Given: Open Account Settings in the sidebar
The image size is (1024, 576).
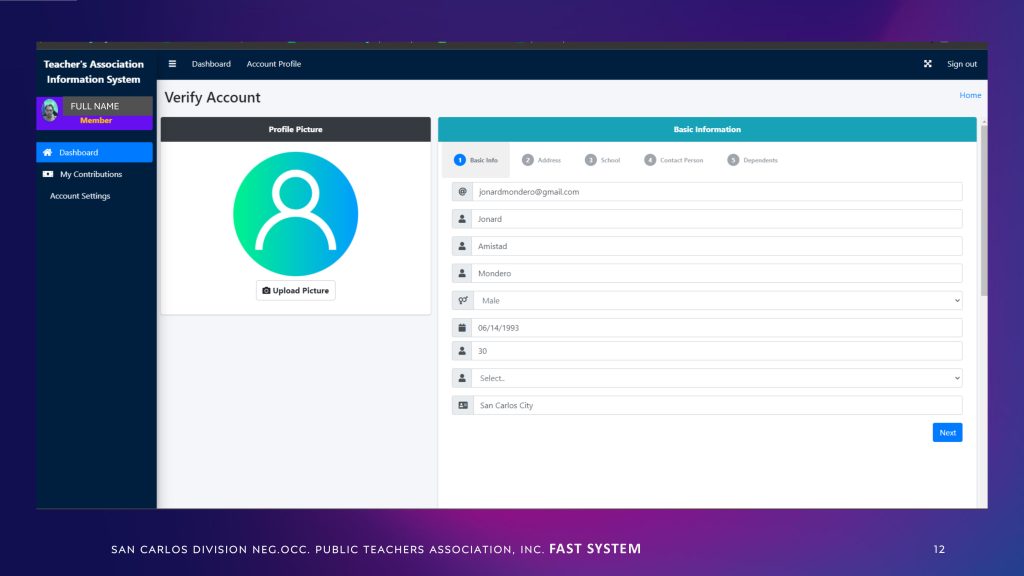Looking at the screenshot, I should point(80,196).
